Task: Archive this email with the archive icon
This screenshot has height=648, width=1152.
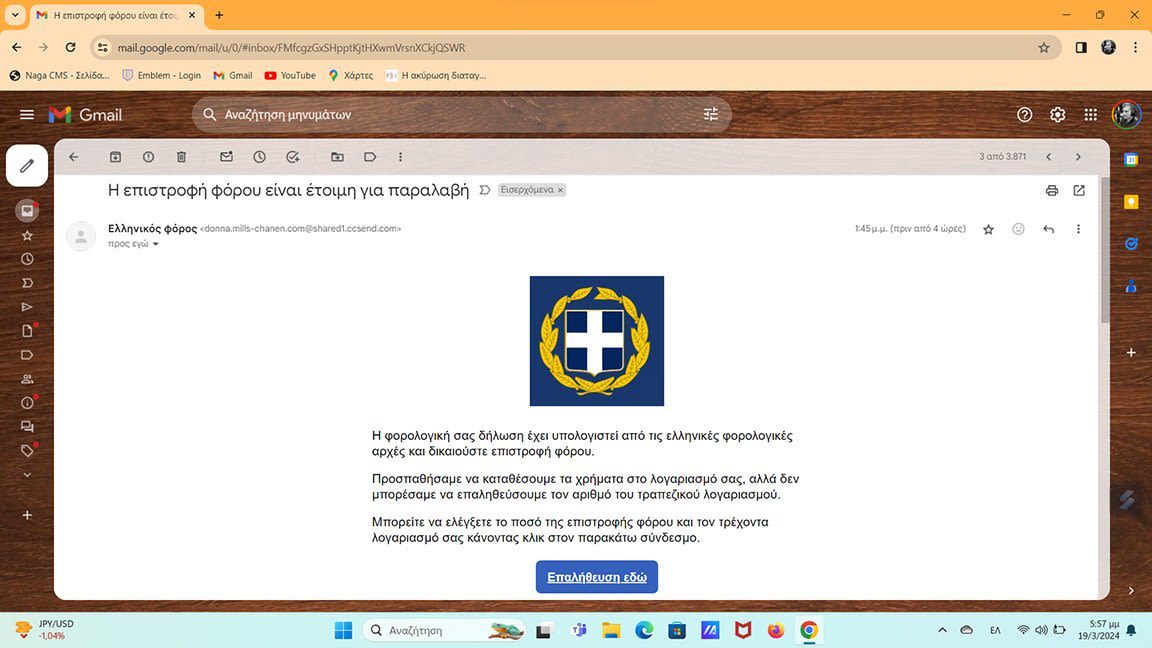Action: coord(115,157)
